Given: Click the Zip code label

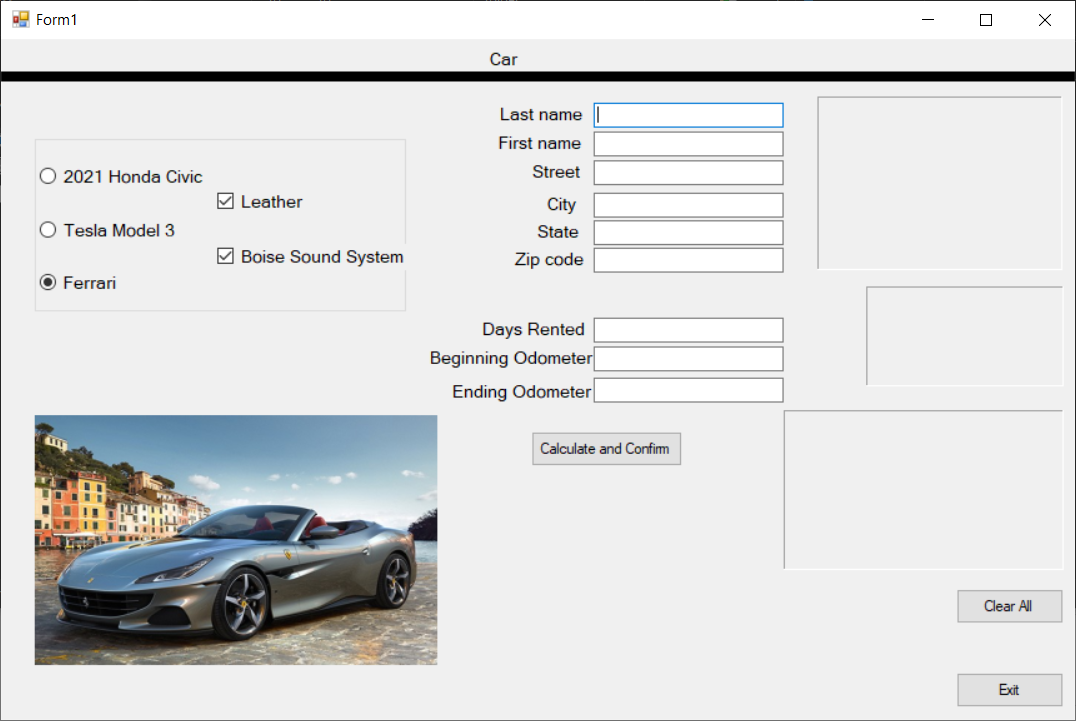Looking at the screenshot, I should 549,259.
